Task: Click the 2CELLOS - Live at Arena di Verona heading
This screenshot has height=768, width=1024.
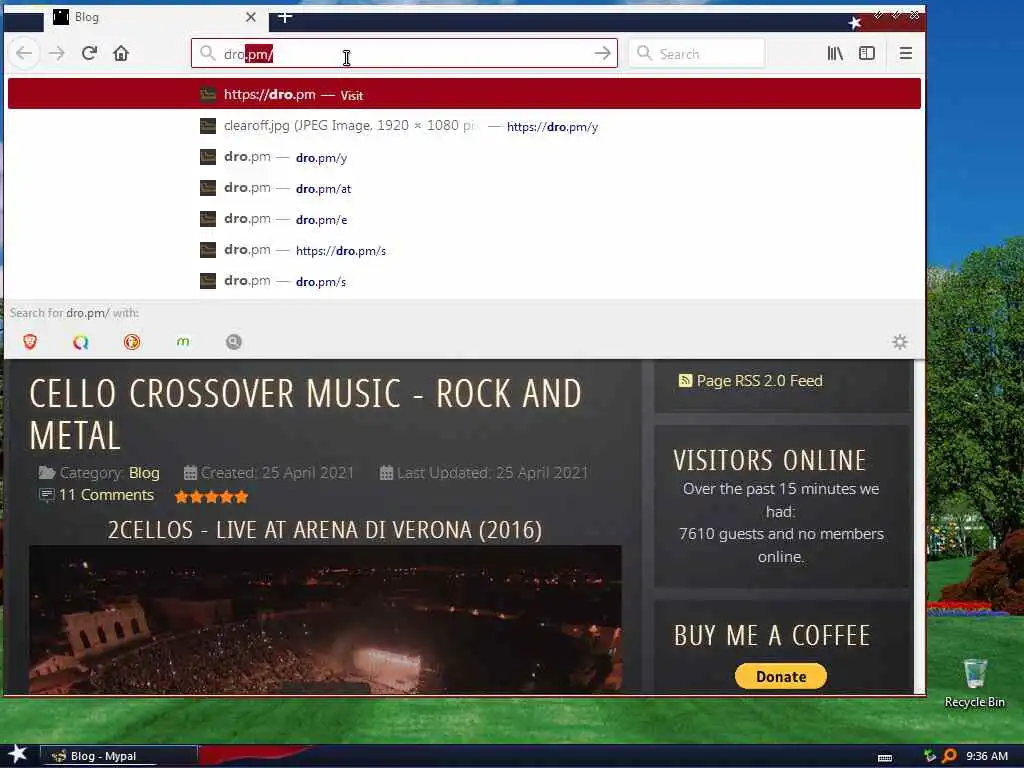Action: pyautogui.click(x=325, y=530)
